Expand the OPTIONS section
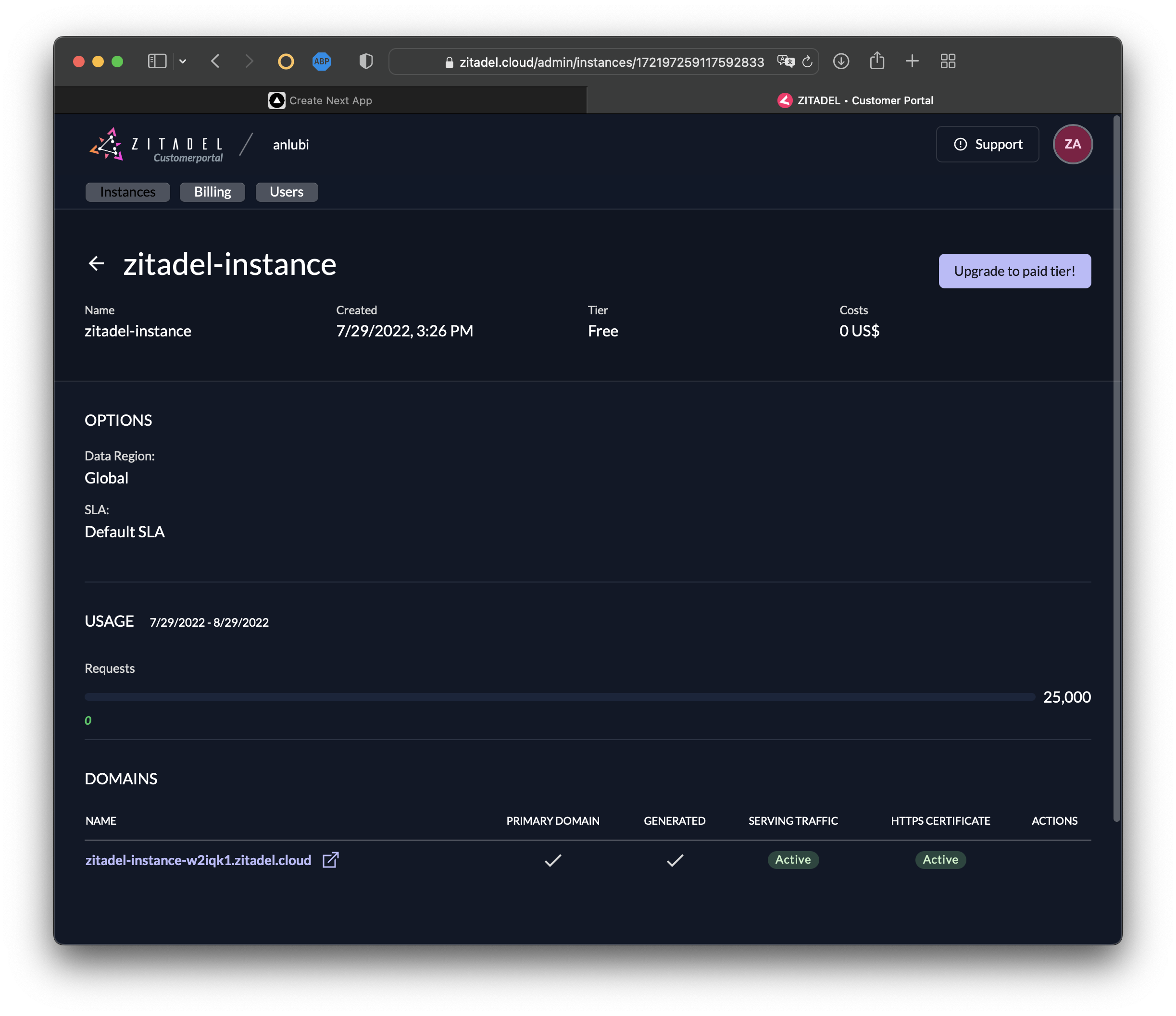The width and height of the screenshot is (1176, 1016). click(118, 419)
